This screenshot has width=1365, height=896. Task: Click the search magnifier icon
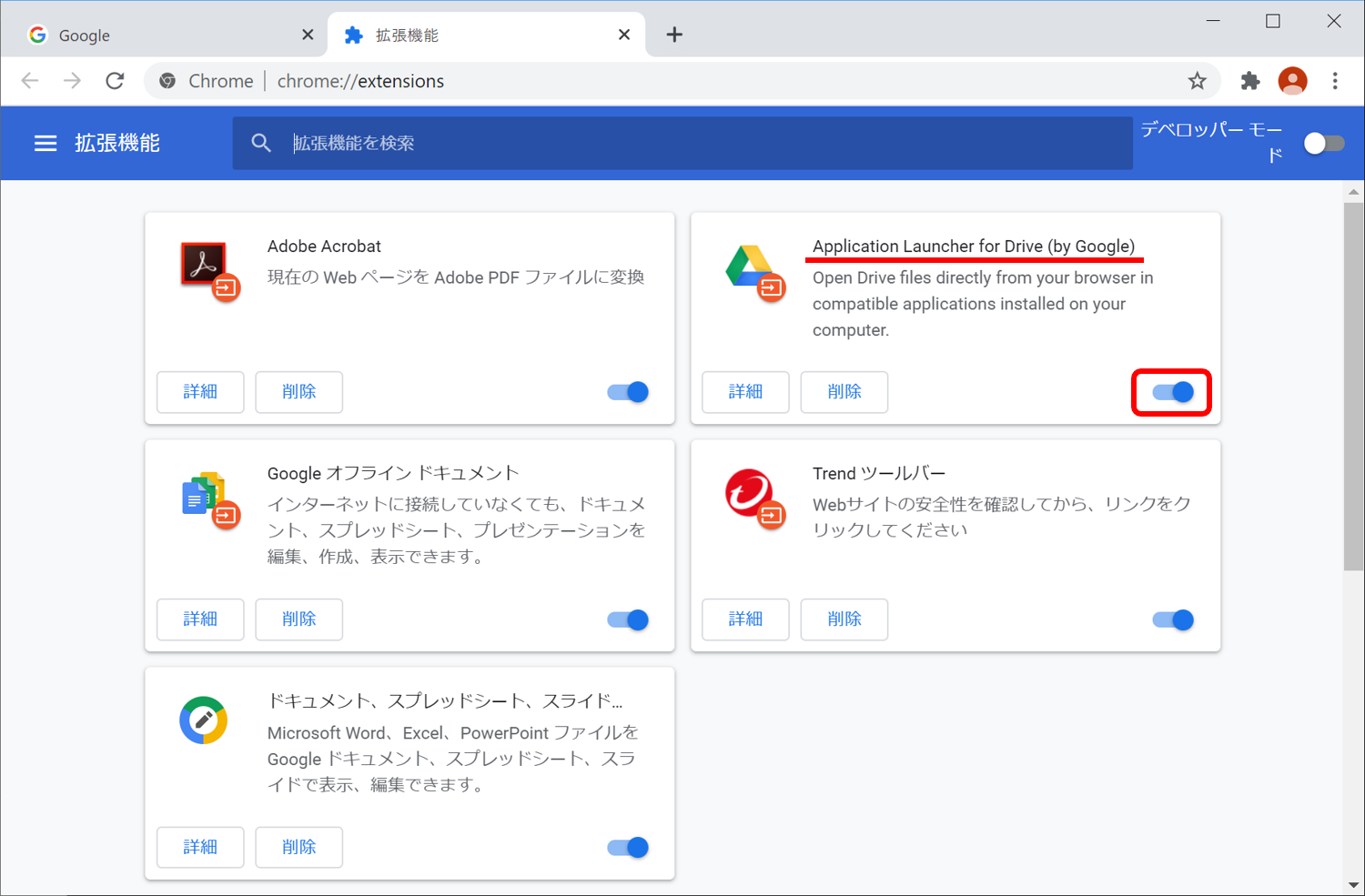(x=261, y=143)
